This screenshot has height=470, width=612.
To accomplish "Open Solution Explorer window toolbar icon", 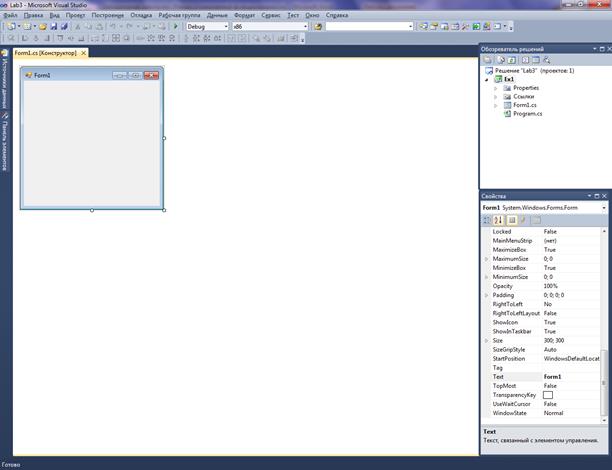I will [423, 27].
